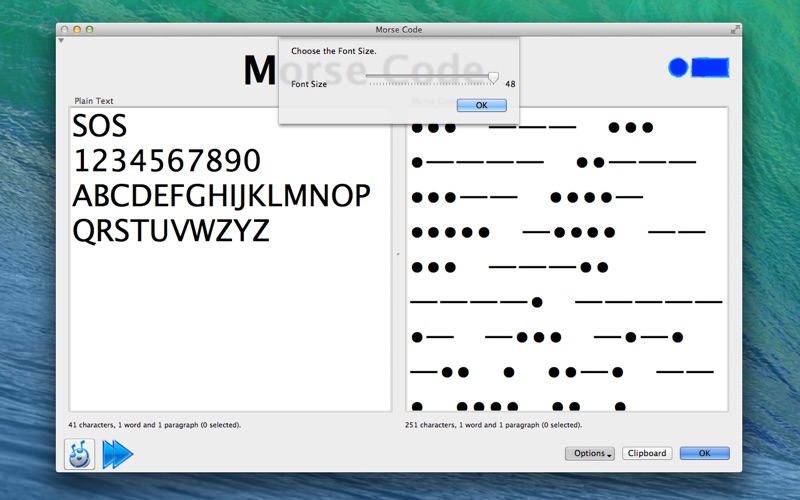800x500 pixels.
Task: Click the Morse Code window title text
Action: tap(399, 29)
